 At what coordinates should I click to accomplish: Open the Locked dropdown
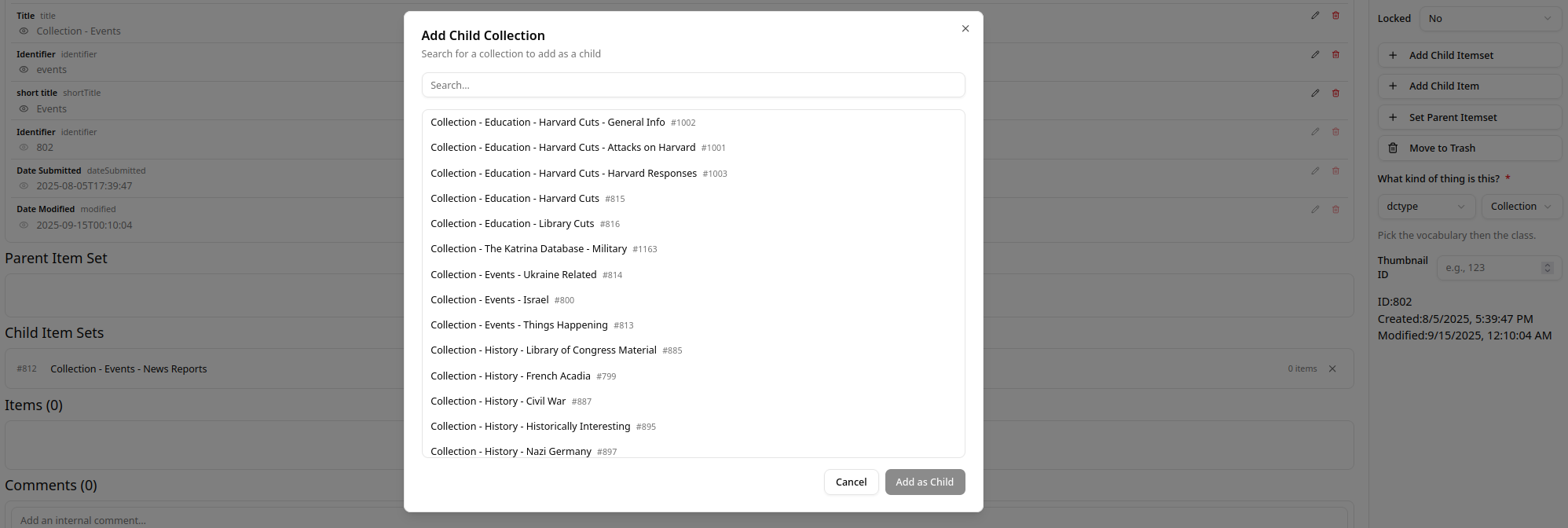(x=1490, y=19)
